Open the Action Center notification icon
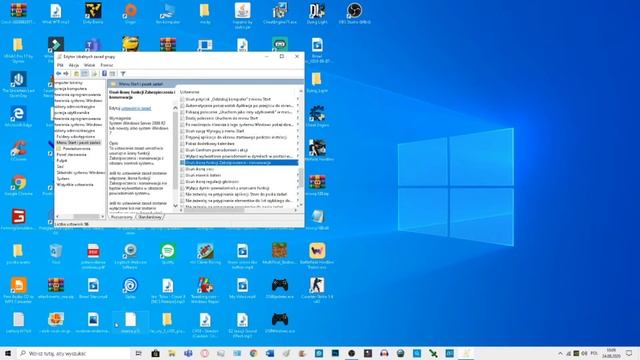This screenshot has height=360, width=640. tap(629, 353)
